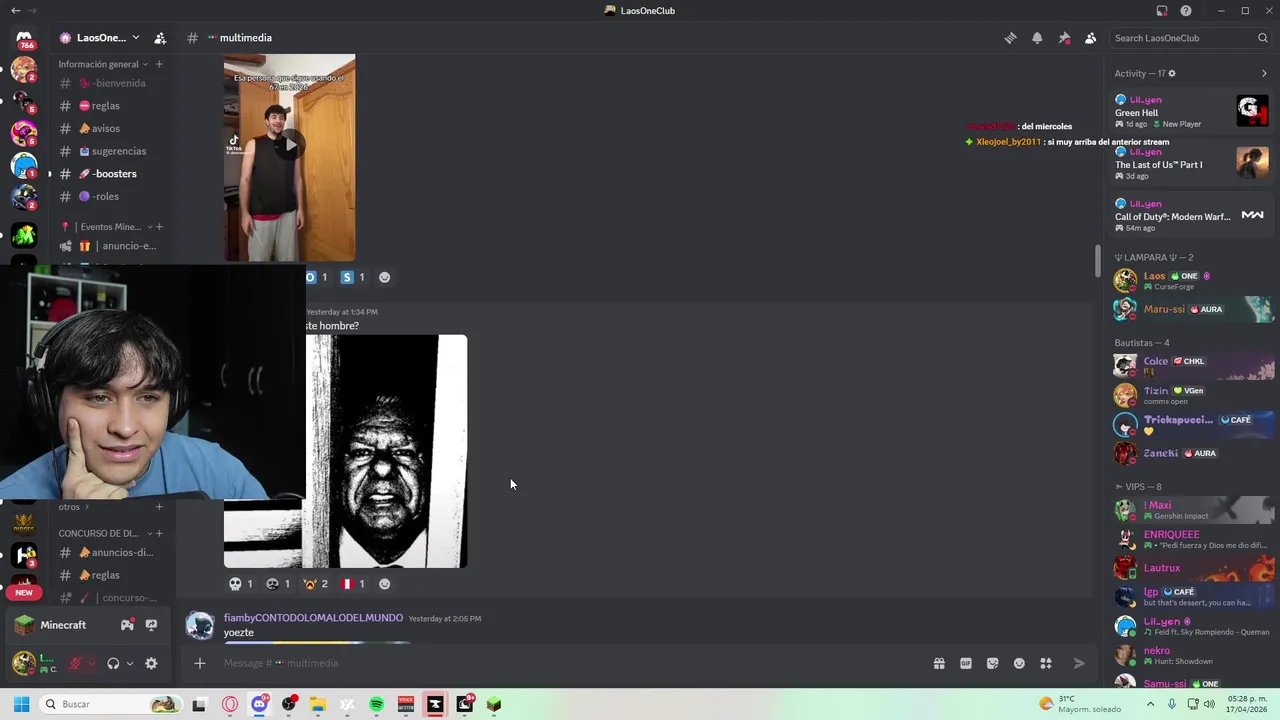Open User Settings gear
This screenshot has width=1280, height=720.
[151, 663]
